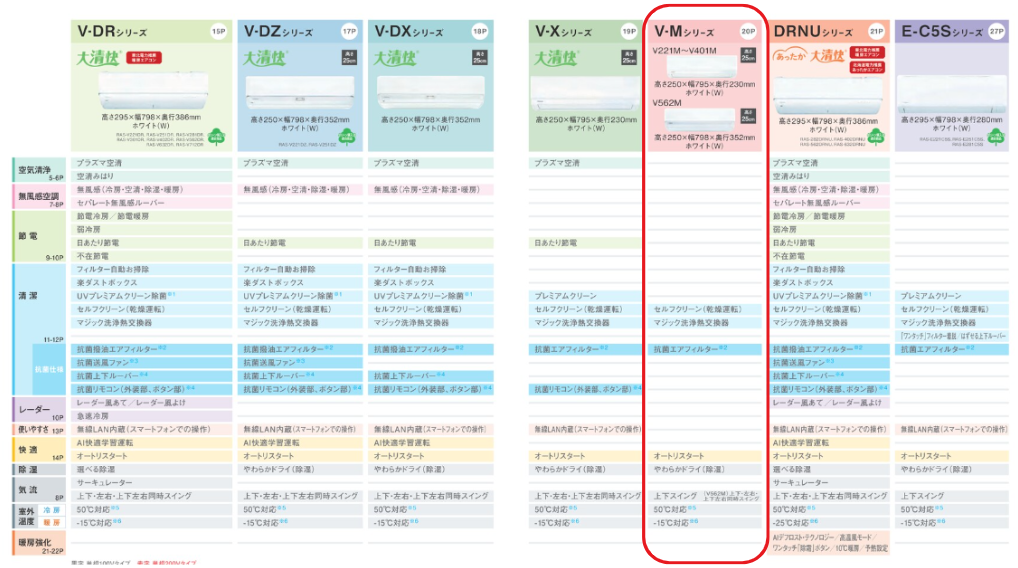The width and height of the screenshot is (1018, 568).
Task: Open the V-DR series air conditioner image
Action: (153, 90)
